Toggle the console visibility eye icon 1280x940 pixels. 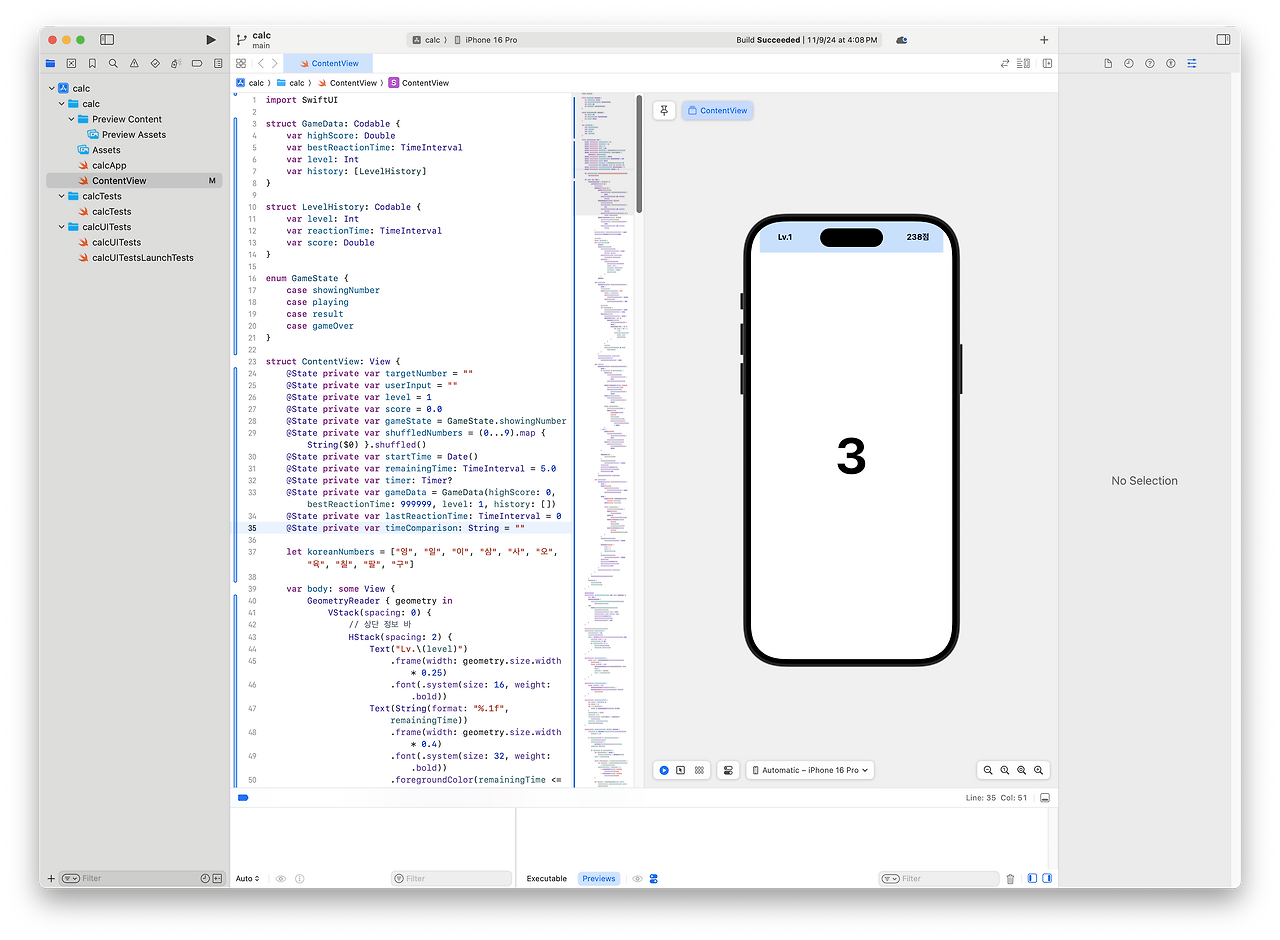[637, 879]
